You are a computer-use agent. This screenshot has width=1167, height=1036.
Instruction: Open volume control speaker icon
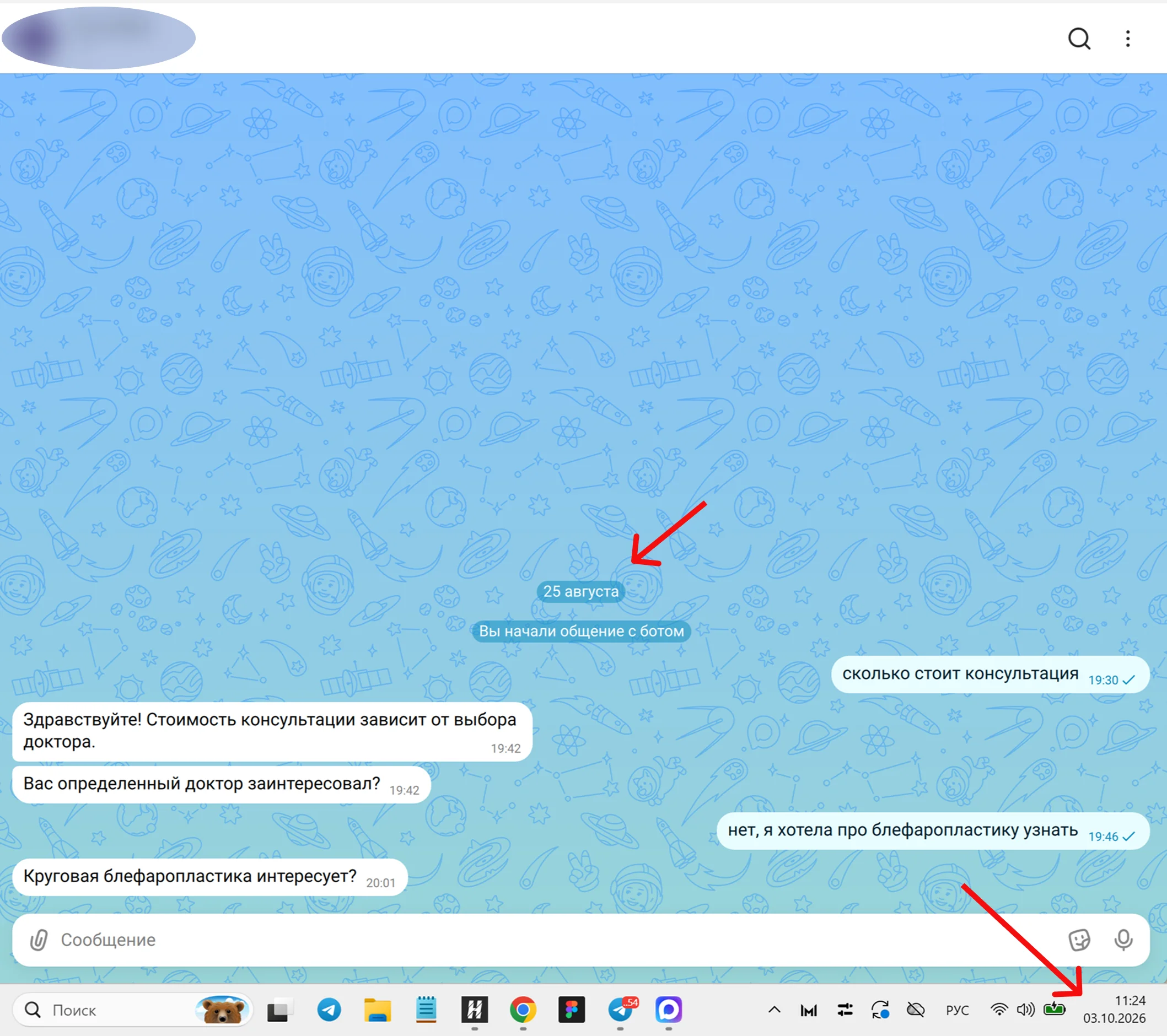tap(1025, 1010)
